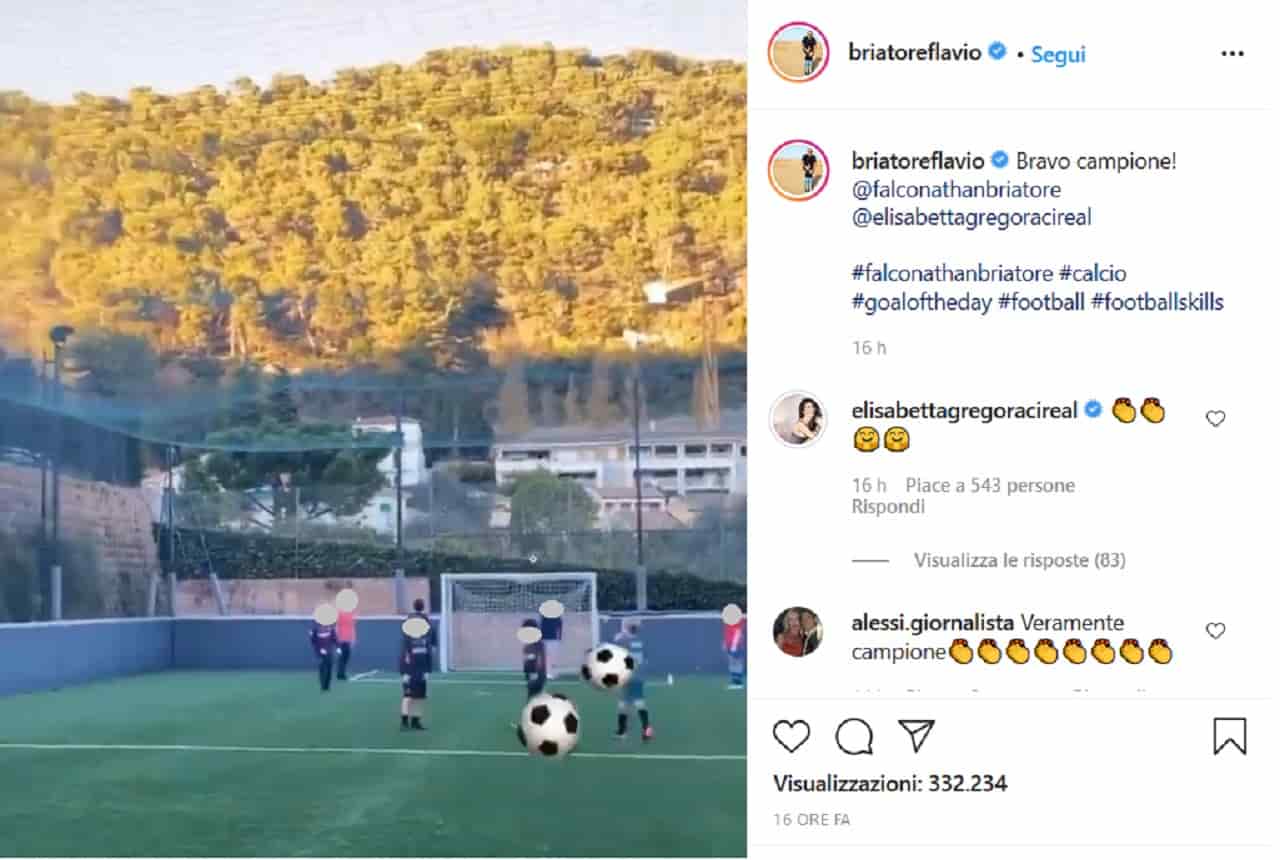This screenshot has height=860, width=1280.
Task: Like the post with the heart icon
Action: [791, 737]
